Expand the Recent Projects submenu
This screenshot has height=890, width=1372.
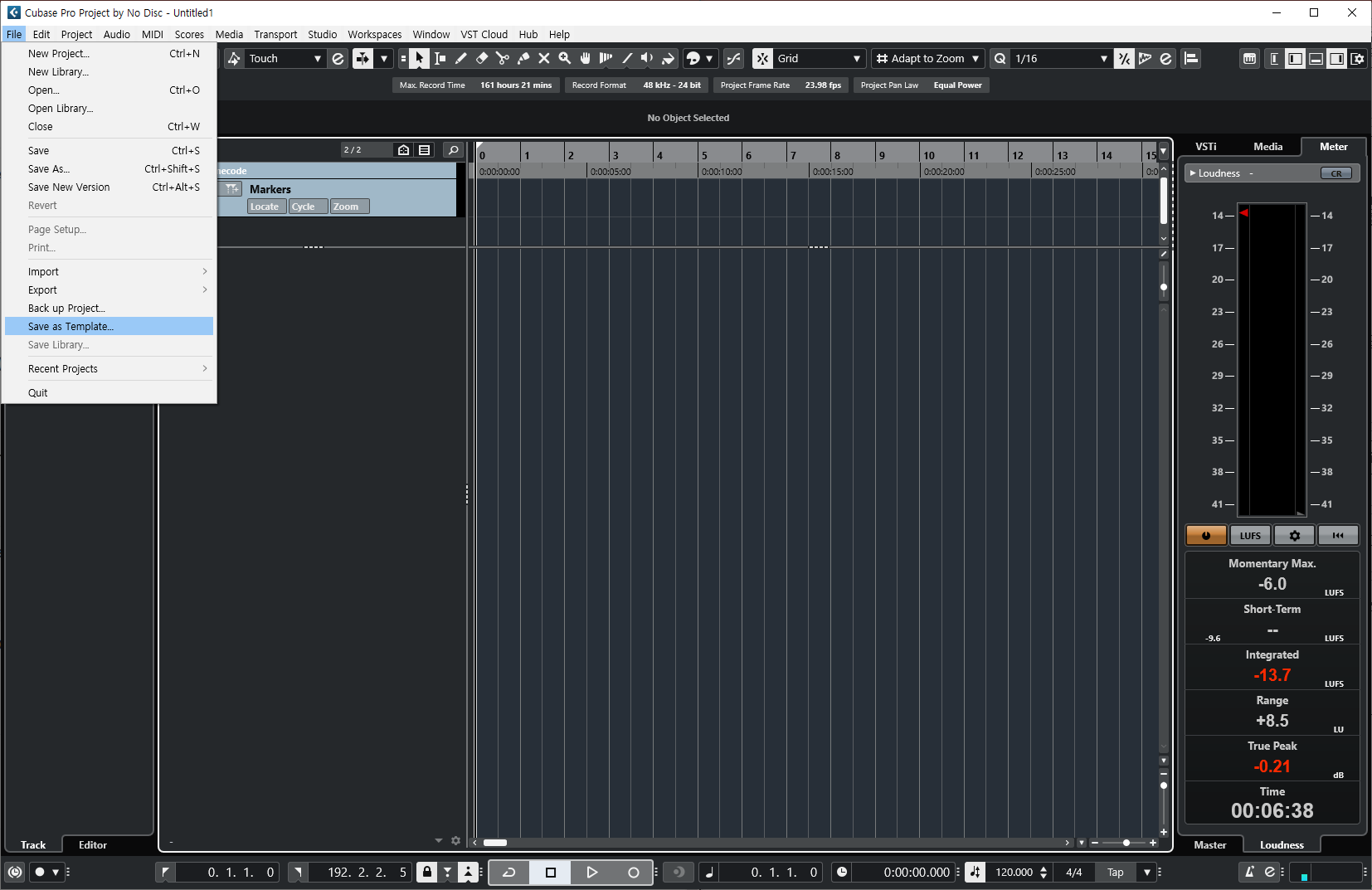pos(109,368)
